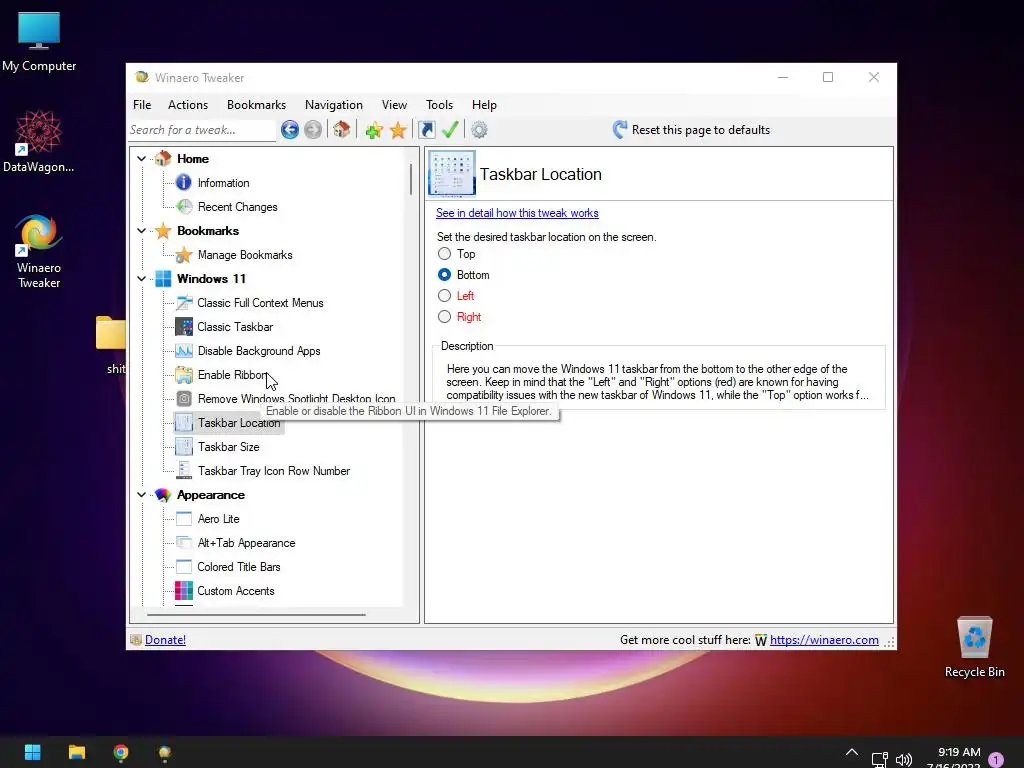Open 'See in detail how this tweak works' link
This screenshot has height=768, width=1024.
click(517, 213)
